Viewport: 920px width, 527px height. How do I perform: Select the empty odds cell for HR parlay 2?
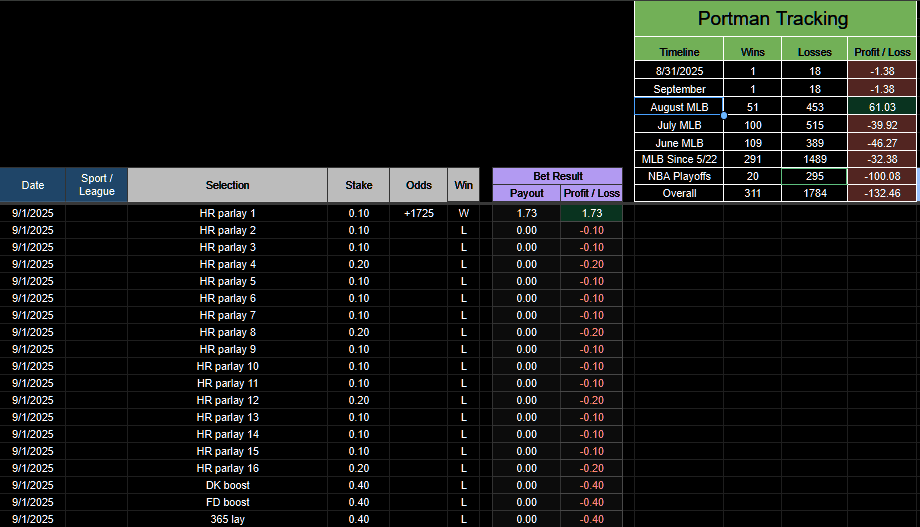(418, 230)
